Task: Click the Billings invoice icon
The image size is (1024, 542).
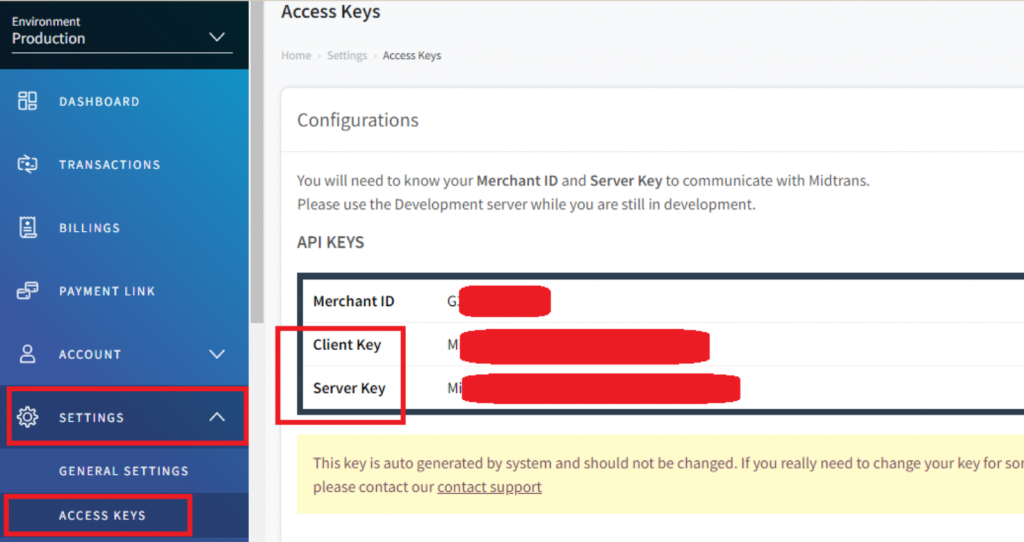Action: click(28, 228)
